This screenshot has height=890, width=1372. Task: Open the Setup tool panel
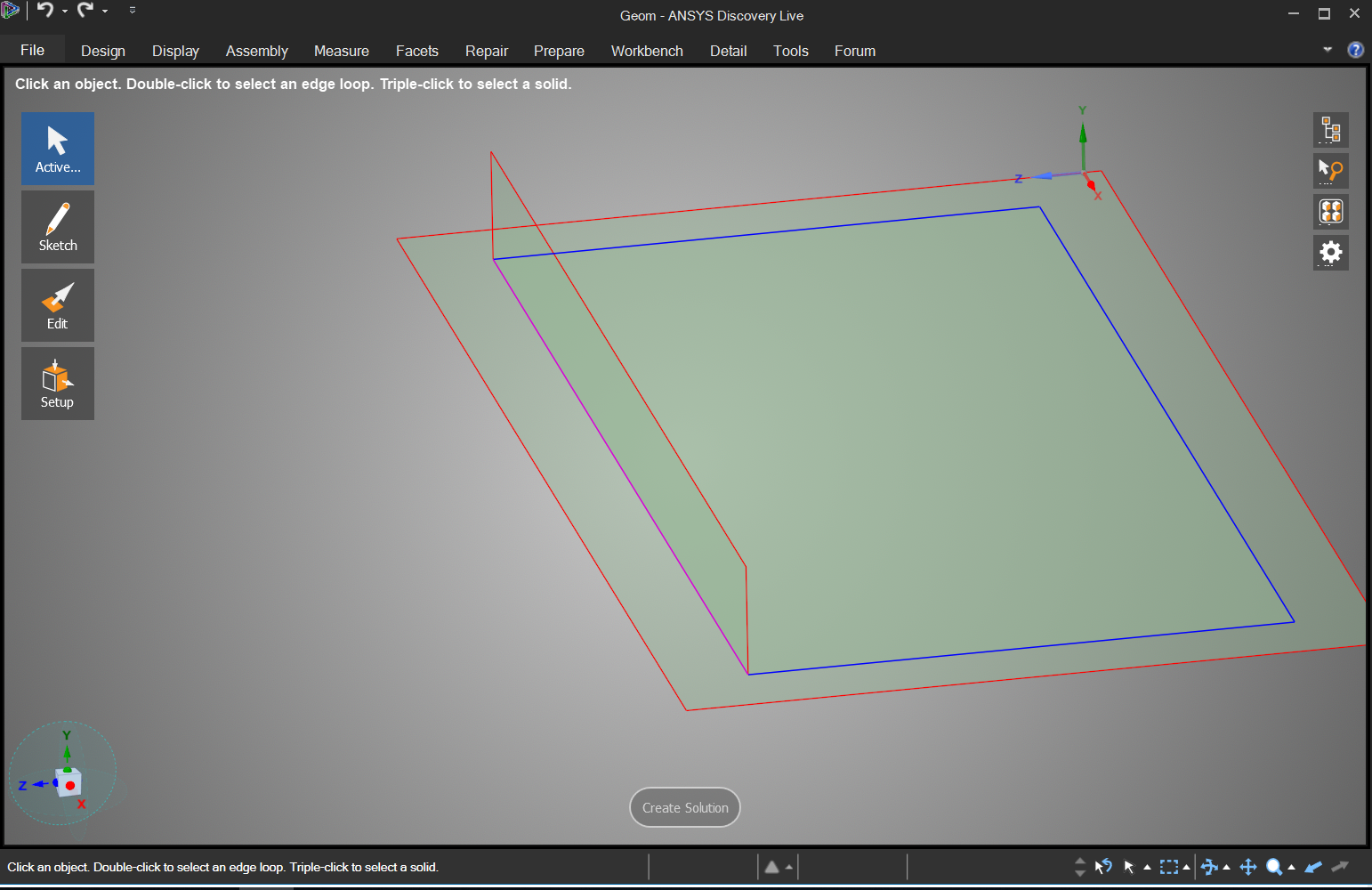click(58, 384)
